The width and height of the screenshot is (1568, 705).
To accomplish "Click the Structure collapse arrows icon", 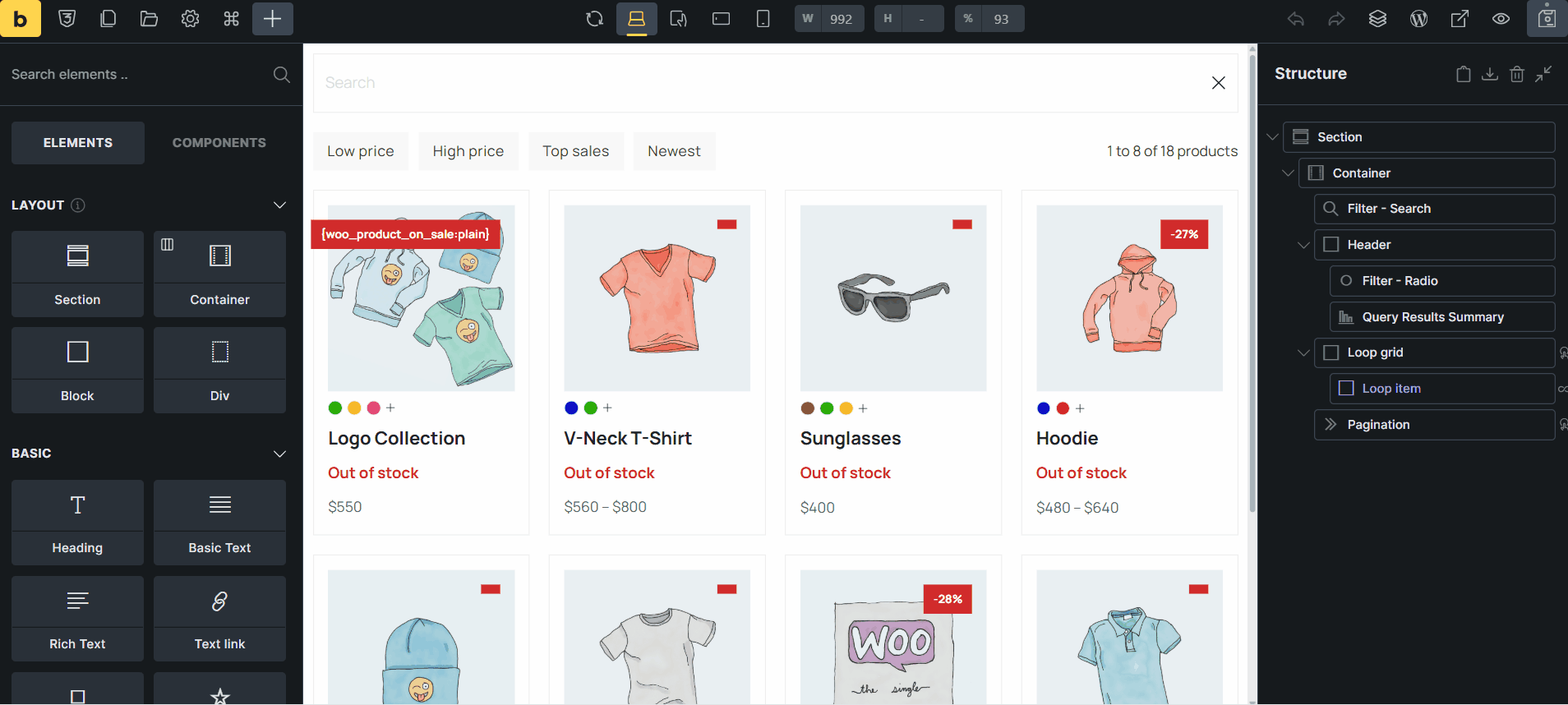I will tap(1544, 74).
